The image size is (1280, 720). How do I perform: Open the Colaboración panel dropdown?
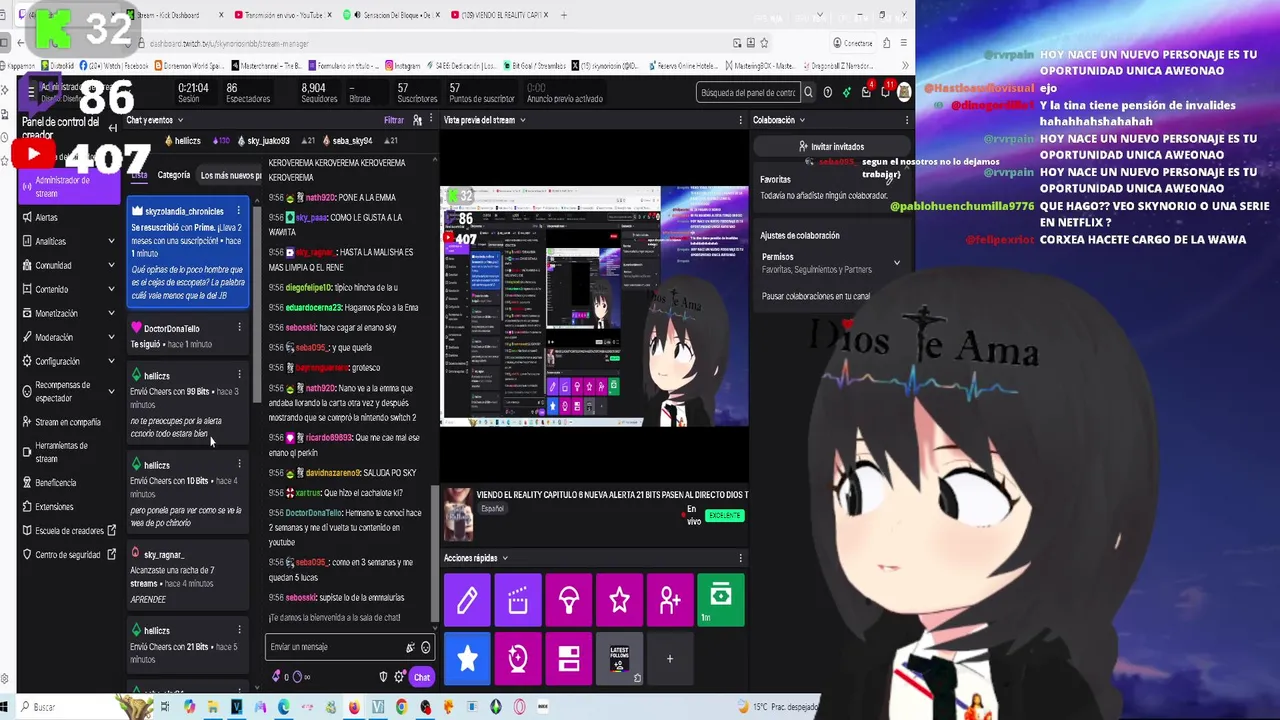[x=779, y=120]
